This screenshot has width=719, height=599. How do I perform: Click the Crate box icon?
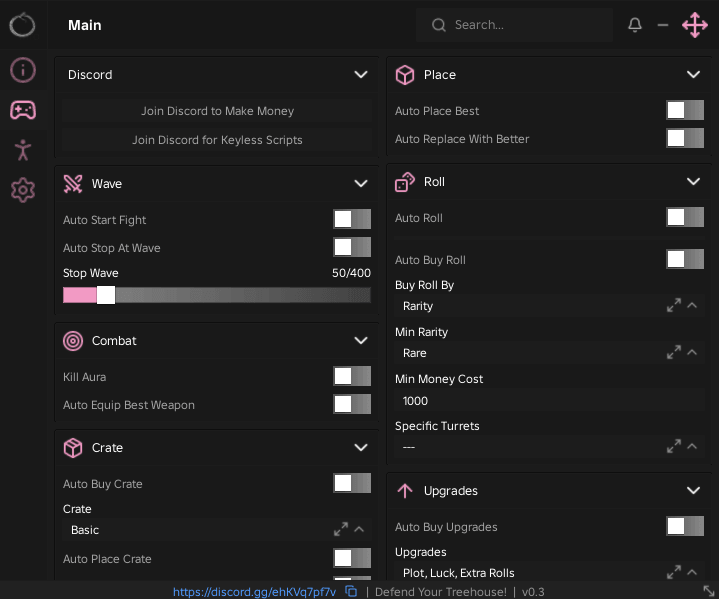coord(73,448)
